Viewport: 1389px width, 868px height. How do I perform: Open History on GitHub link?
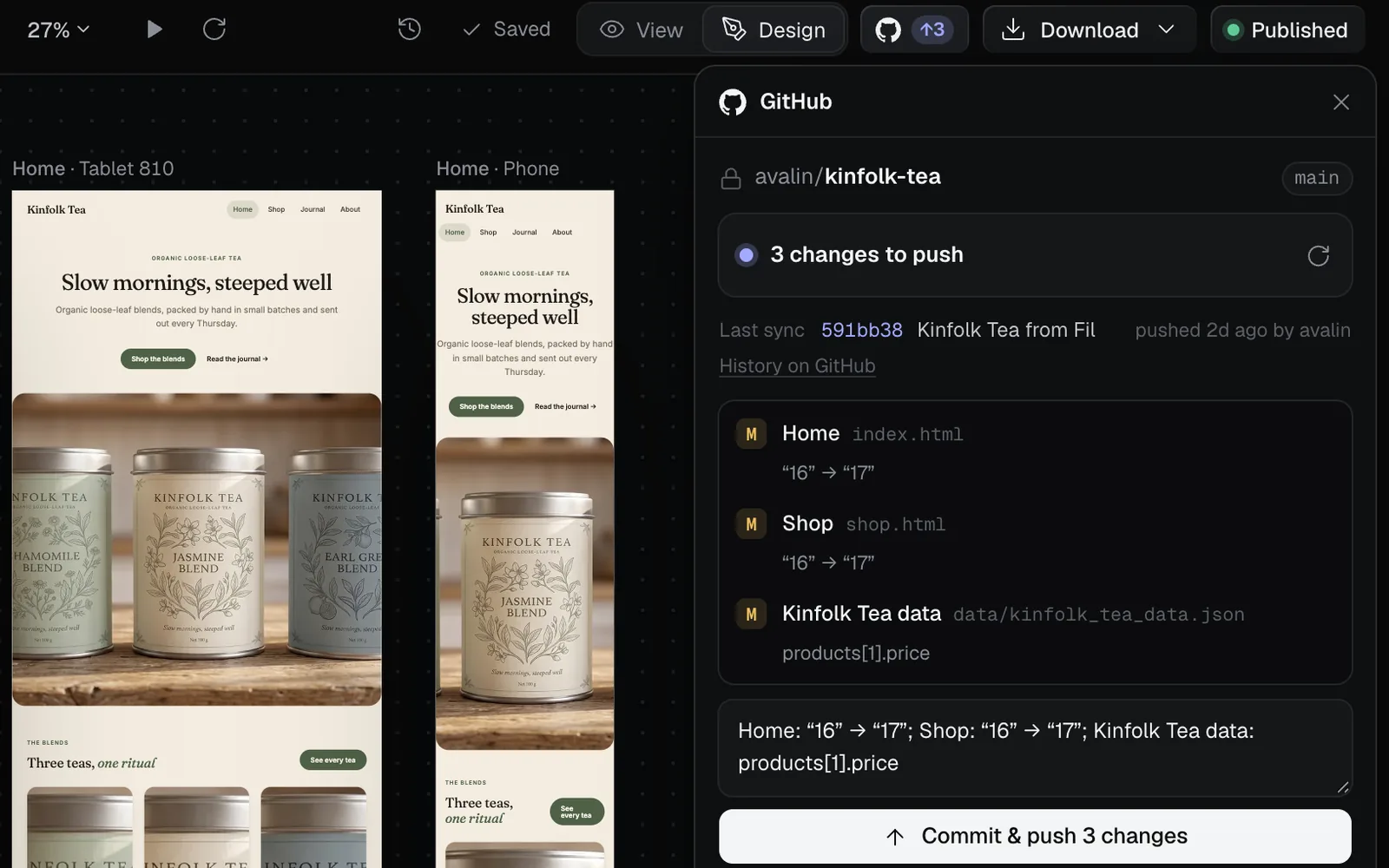tap(797, 366)
